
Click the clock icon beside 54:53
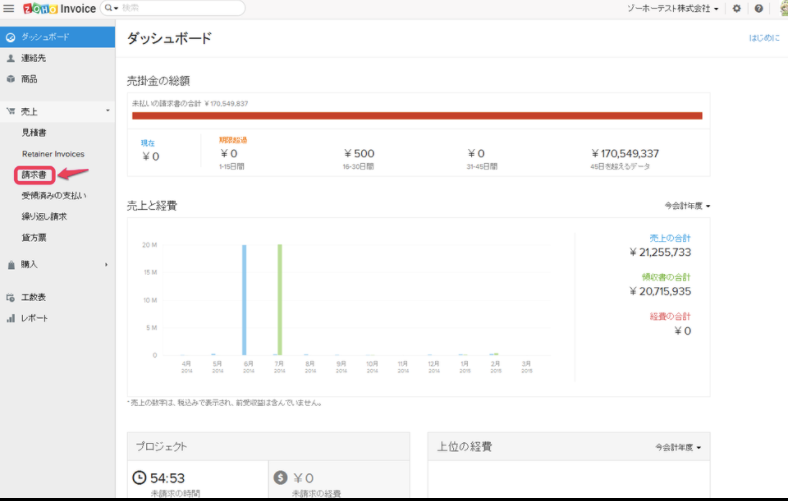139,477
